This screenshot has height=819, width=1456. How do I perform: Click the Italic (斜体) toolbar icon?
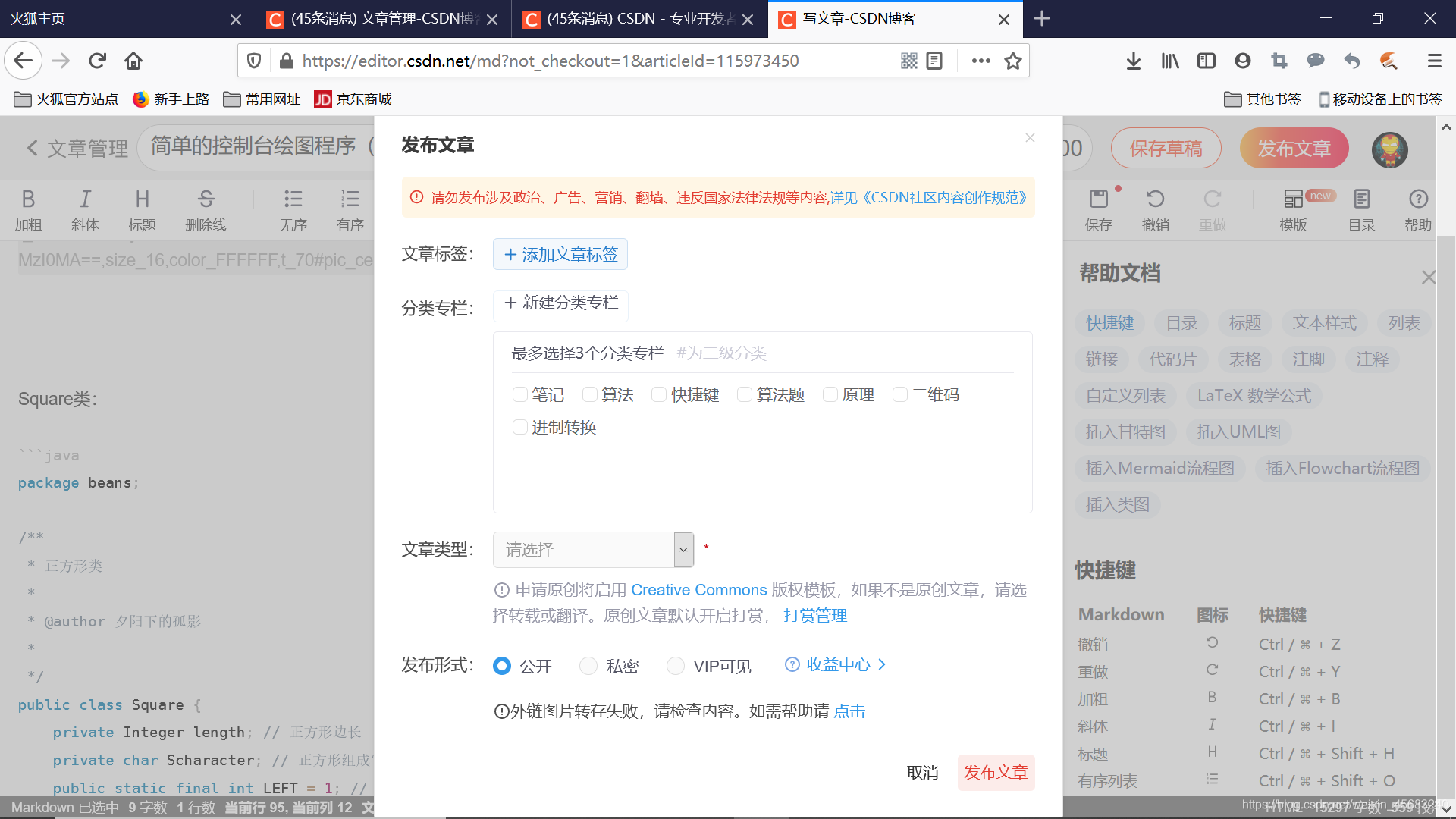tap(85, 199)
